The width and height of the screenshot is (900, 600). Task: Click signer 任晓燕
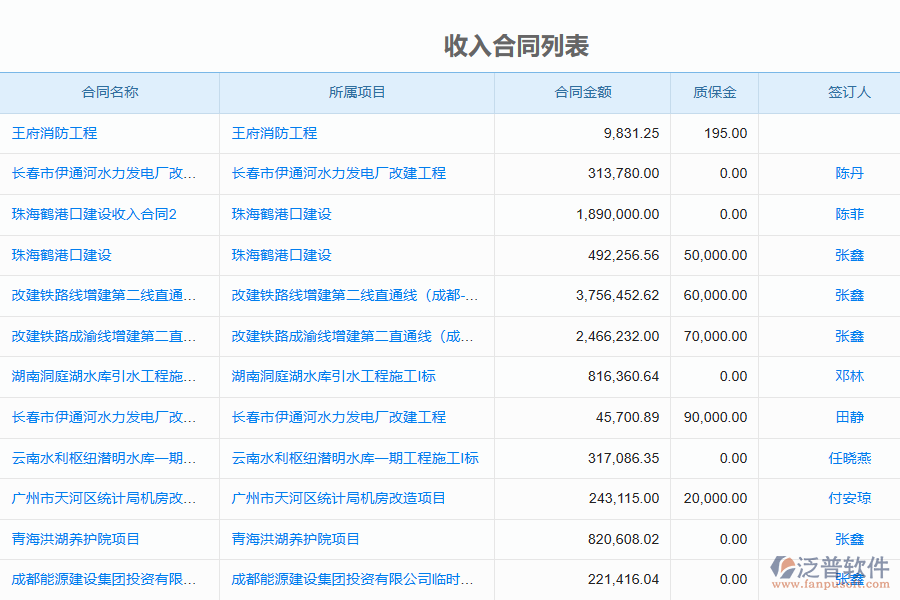(849, 458)
